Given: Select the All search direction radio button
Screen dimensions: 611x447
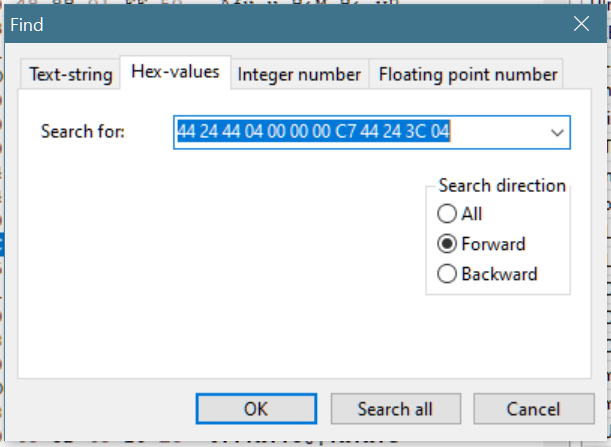Looking at the screenshot, I should coord(445,214).
